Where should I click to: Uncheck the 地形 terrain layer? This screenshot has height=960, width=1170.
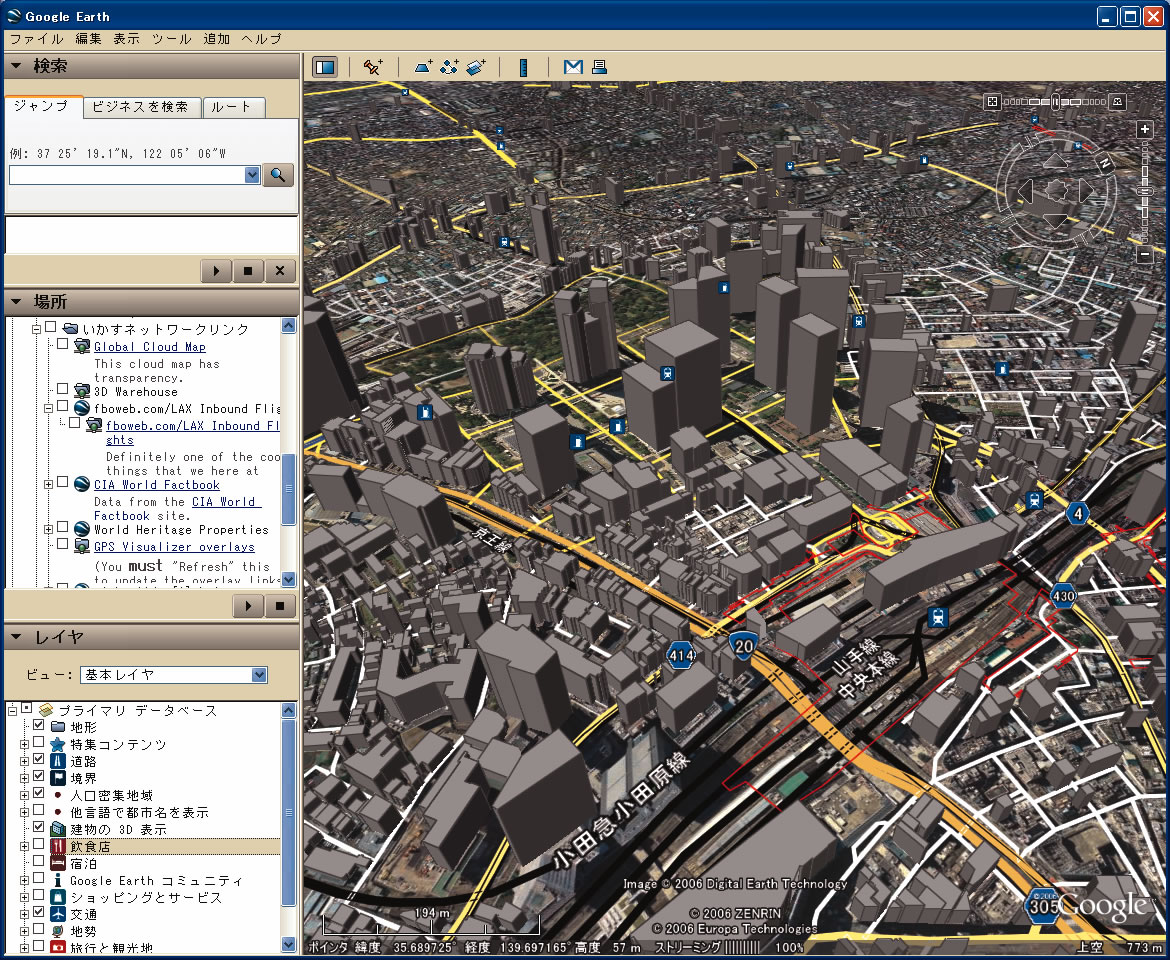pyautogui.click(x=39, y=725)
